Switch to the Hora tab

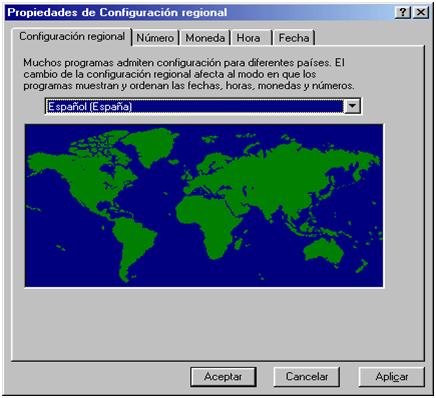[x=252, y=38]
